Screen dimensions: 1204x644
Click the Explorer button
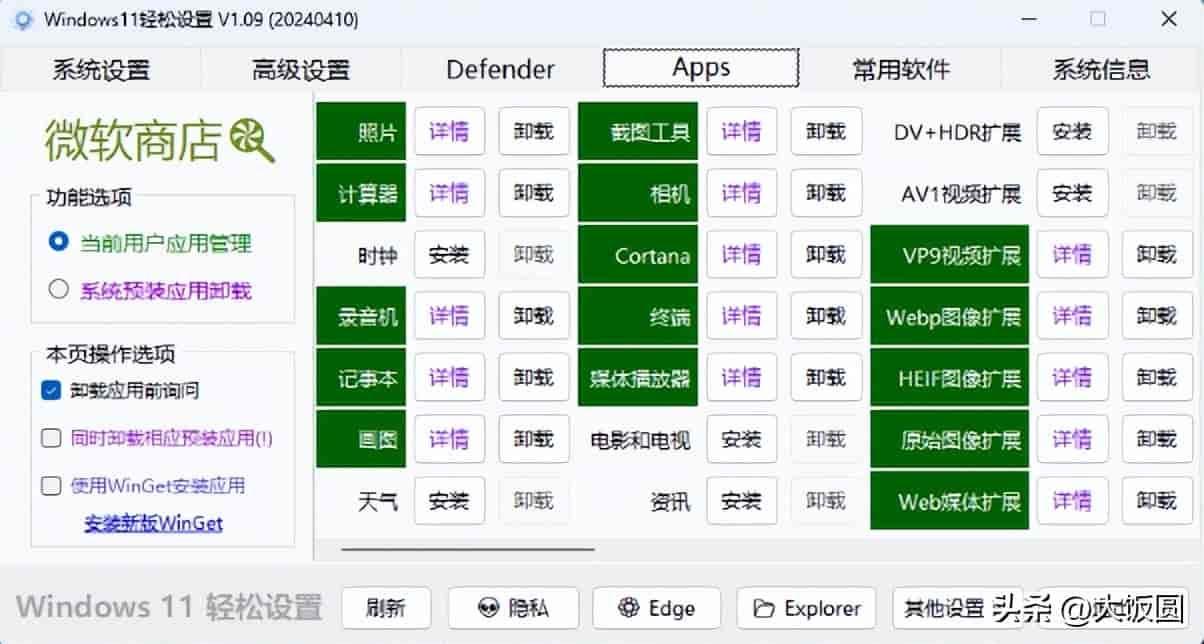click(x=806, y=608)
